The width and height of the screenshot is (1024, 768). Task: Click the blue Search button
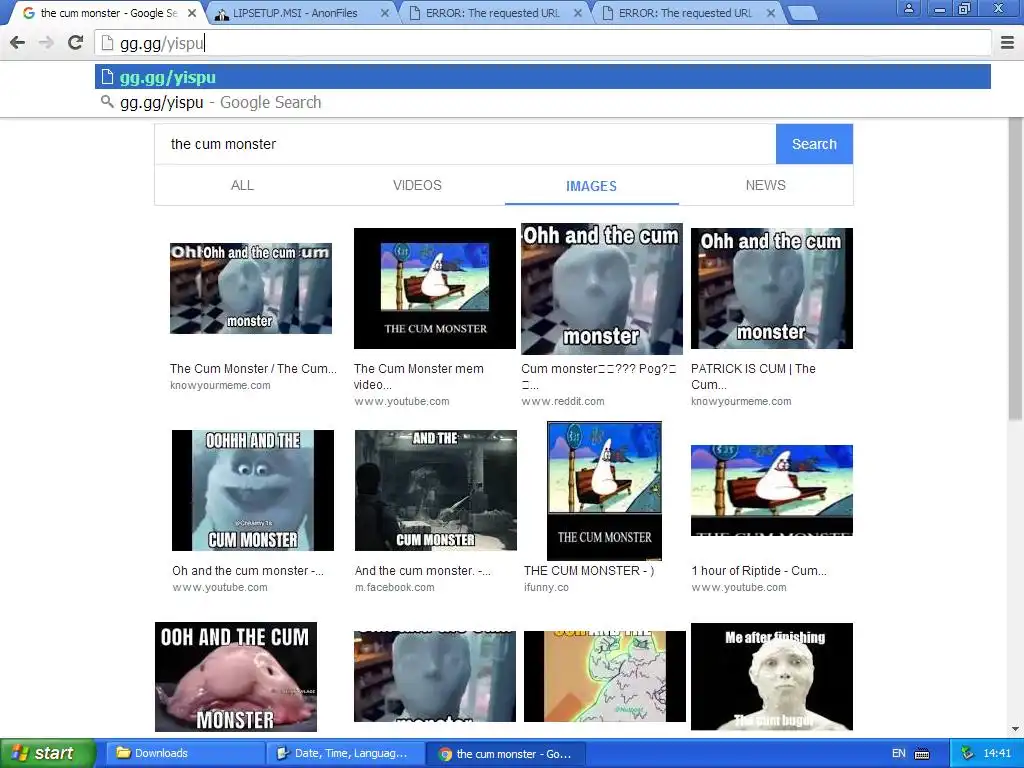(x=814, y=144)
